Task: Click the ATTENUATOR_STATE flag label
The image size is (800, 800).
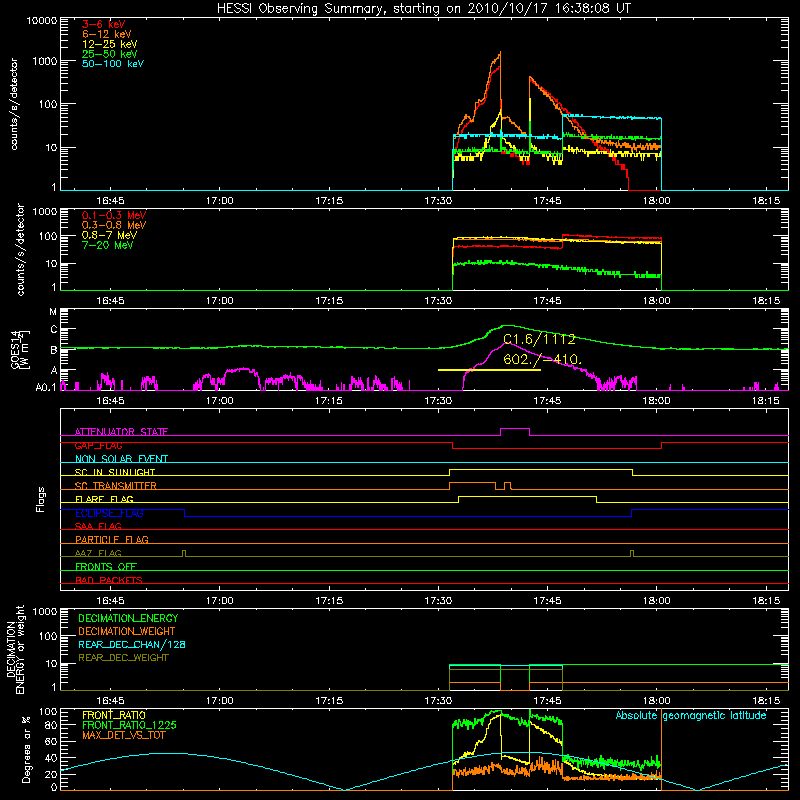Action: coord(121,432)
